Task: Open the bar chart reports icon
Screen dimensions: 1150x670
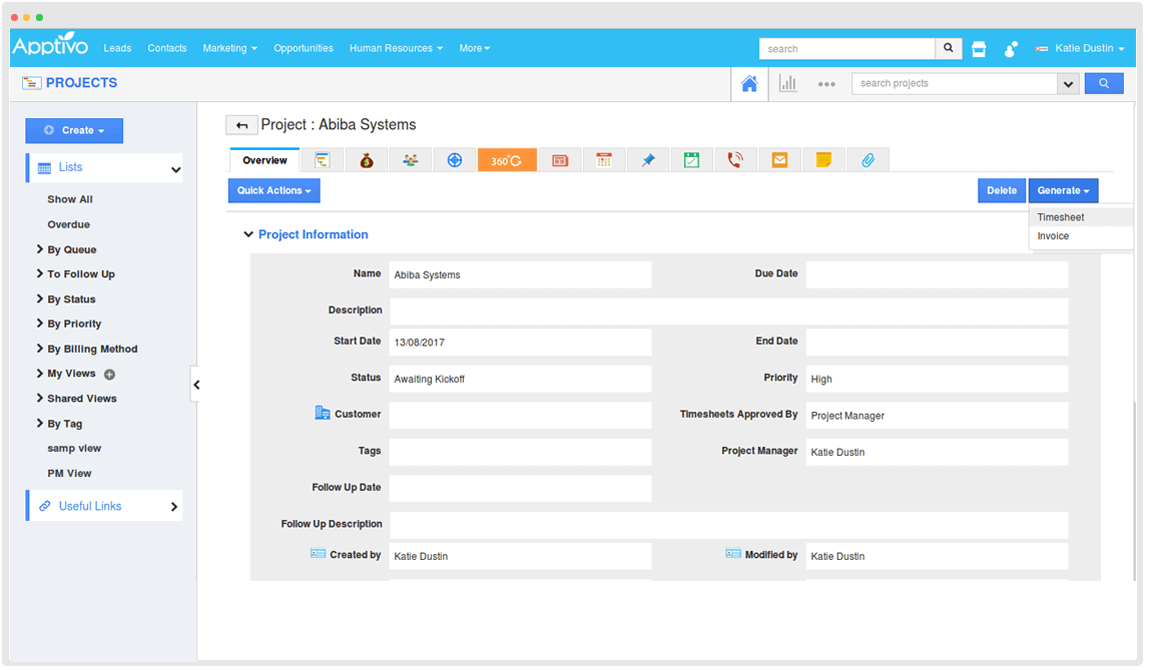Action: [788, 84]
